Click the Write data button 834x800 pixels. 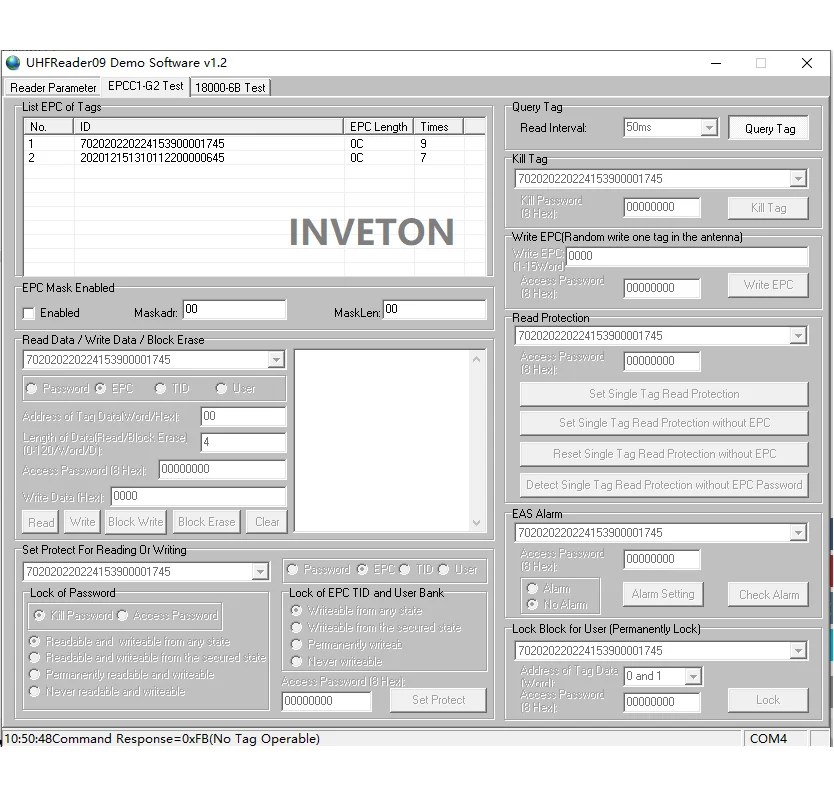(82, 522)
